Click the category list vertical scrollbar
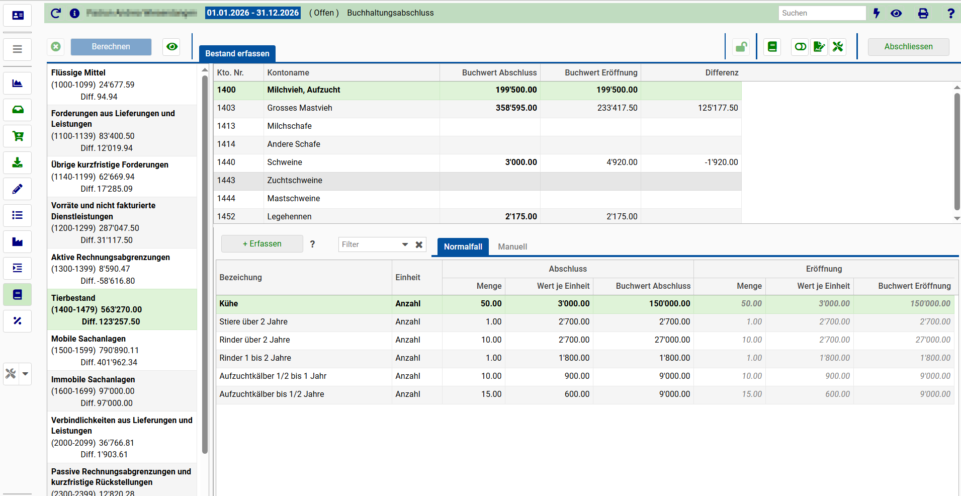The image size is (961, 496). coord(205,264)
